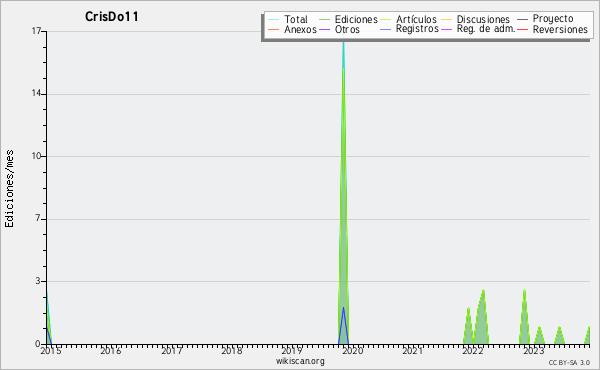The height and width of the screenshot is (370, 600).
Task: Click the Anexos legend label
Action: [x=300, y=29]
